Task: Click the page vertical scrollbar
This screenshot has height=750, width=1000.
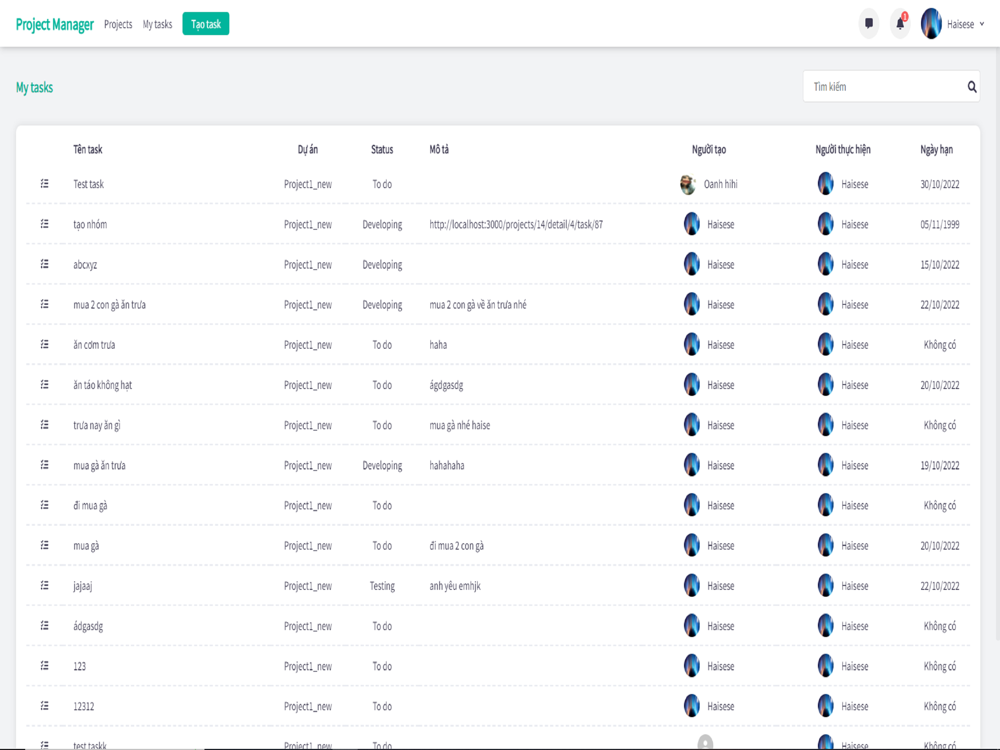Action: point(997,344)
